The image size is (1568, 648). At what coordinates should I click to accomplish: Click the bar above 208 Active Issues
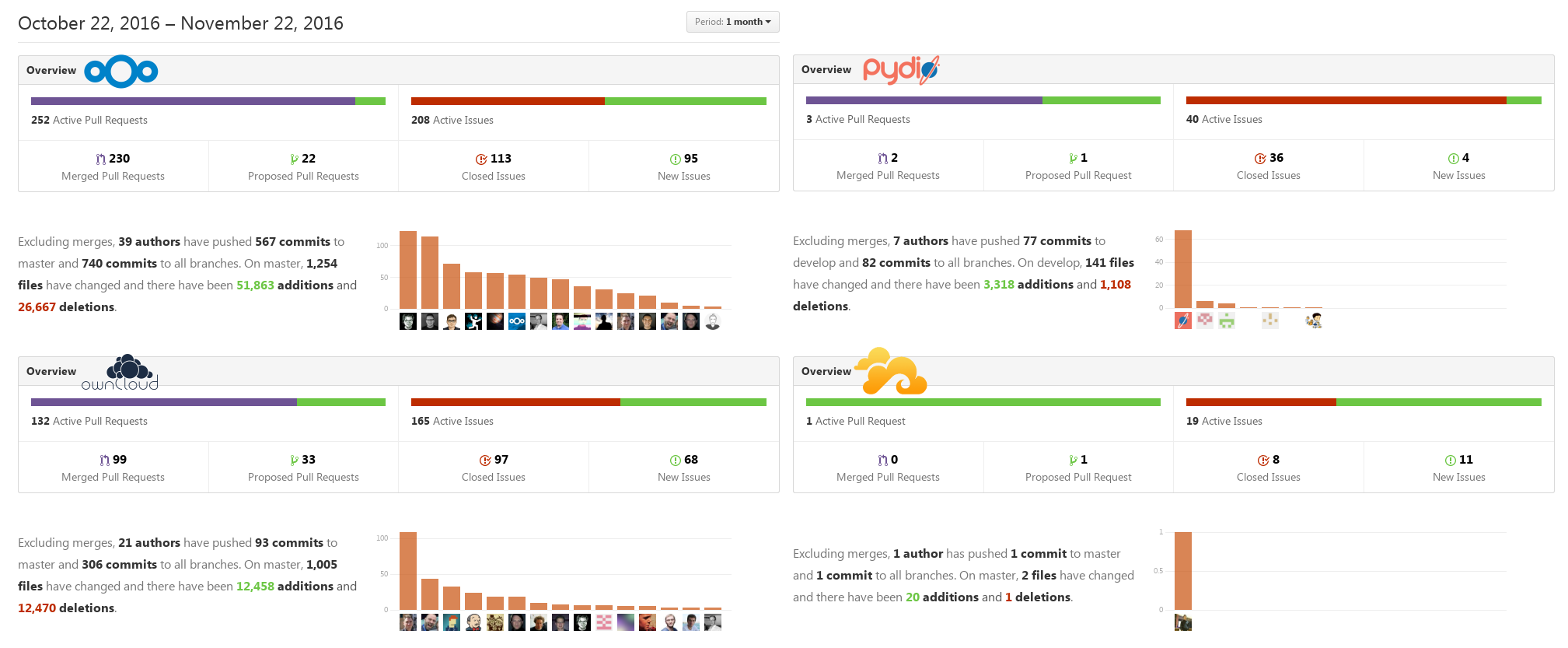pyautogui.click(x=588, y=101)
